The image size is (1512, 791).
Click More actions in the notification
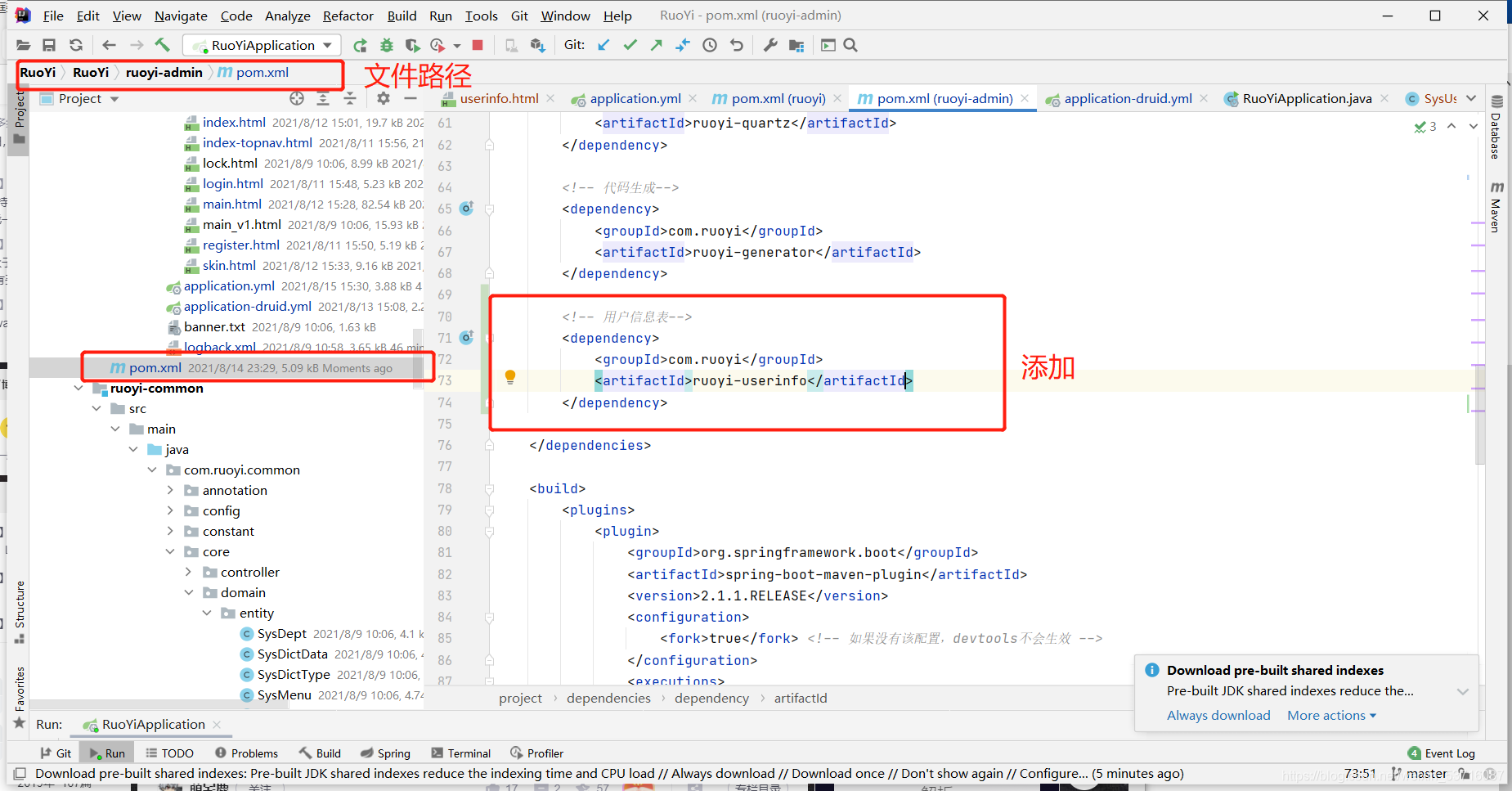click(x=1331, y=715)
